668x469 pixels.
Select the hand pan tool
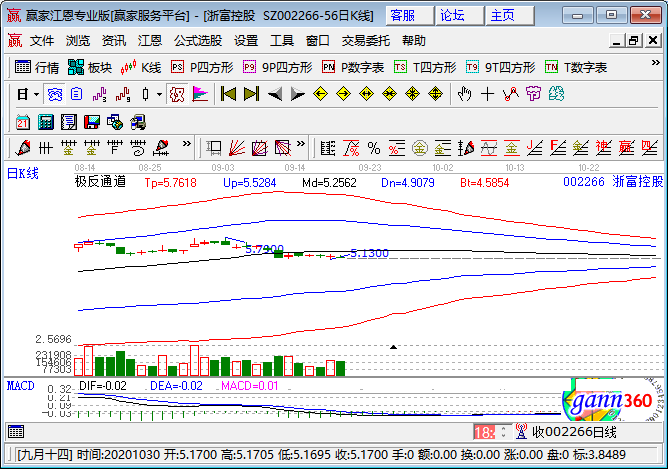pos(464,94)
